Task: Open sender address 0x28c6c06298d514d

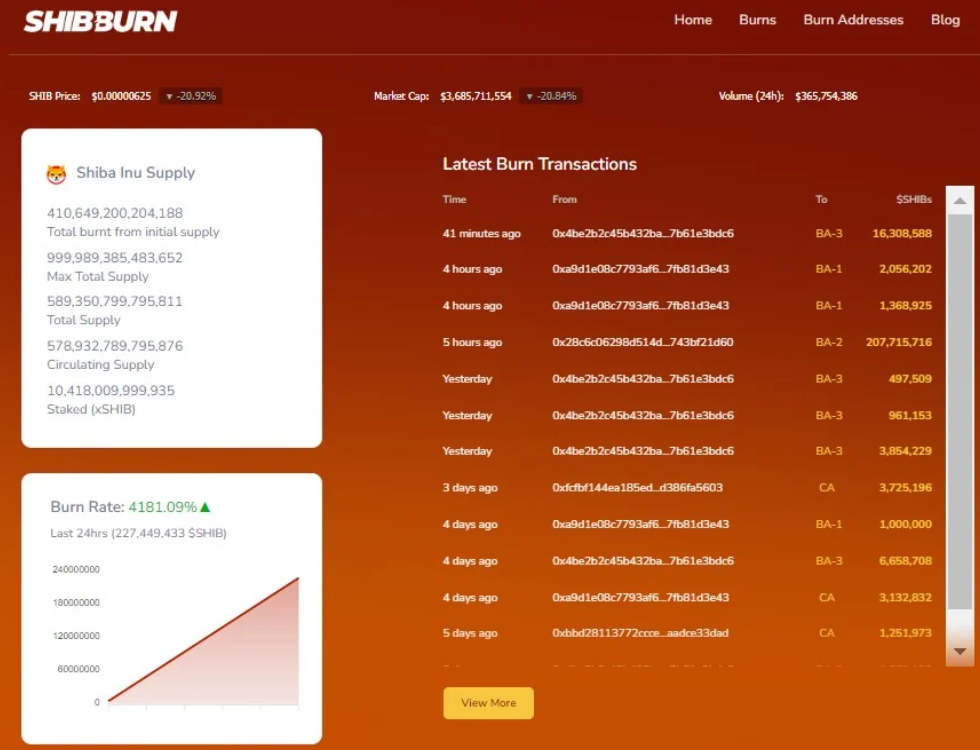Action: (x=642, y=343)
